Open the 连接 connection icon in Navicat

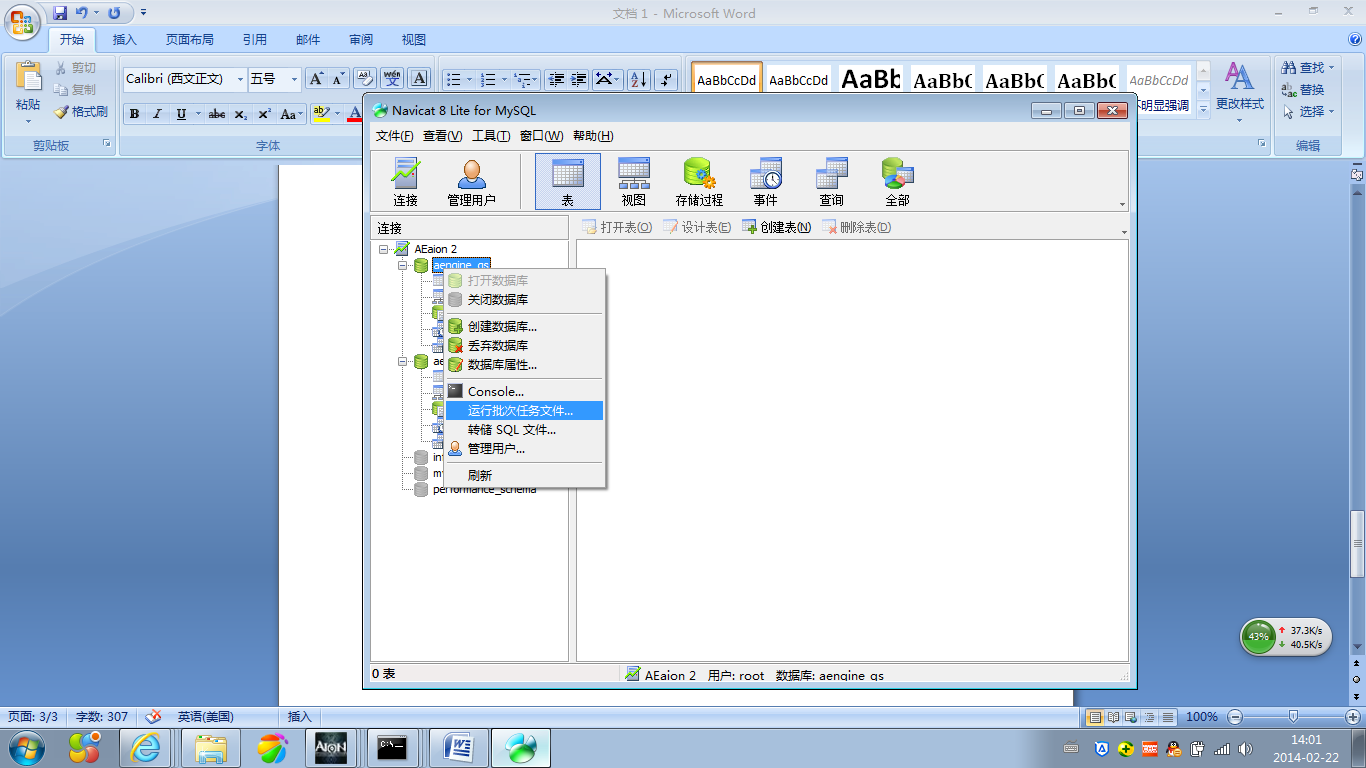405,181
